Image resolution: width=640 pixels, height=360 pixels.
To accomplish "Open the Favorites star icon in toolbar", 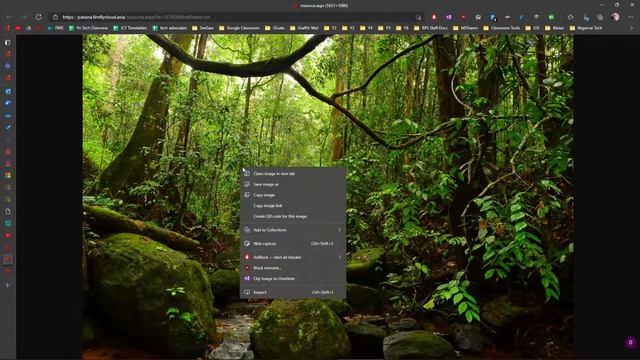I will [x=570, y=17].
